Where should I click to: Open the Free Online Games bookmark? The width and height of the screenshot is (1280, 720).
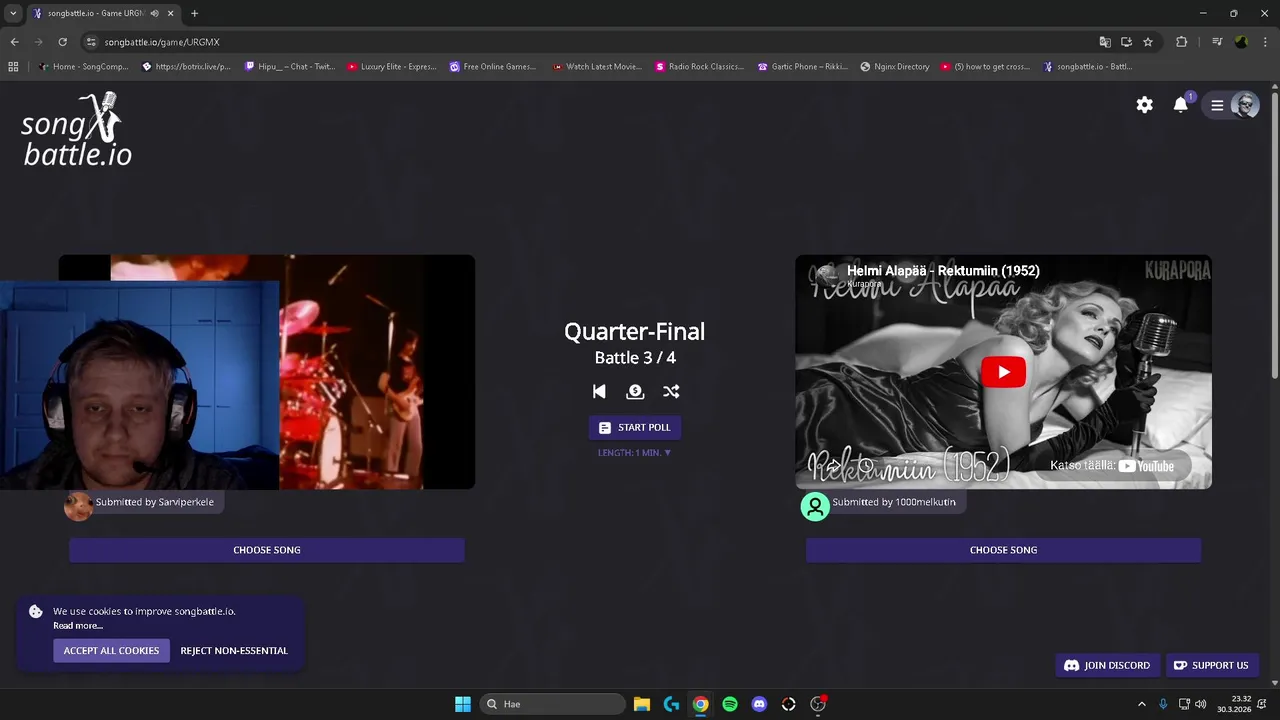coord(494,67)
